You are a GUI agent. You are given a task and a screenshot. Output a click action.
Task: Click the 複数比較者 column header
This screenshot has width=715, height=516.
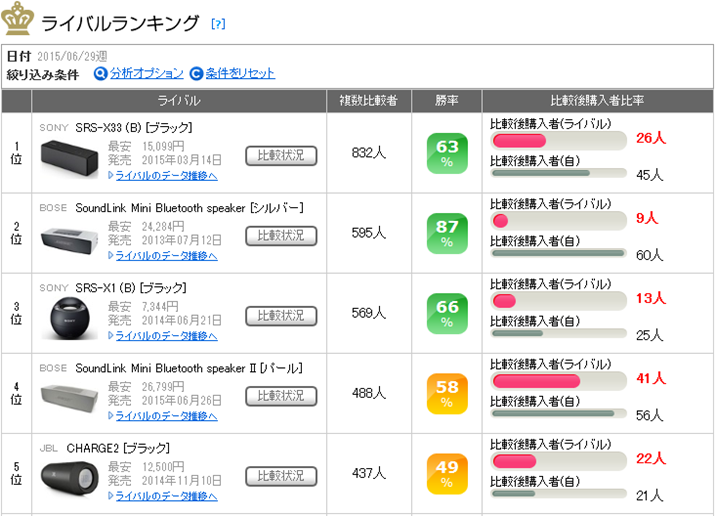[x=369, y=101]
